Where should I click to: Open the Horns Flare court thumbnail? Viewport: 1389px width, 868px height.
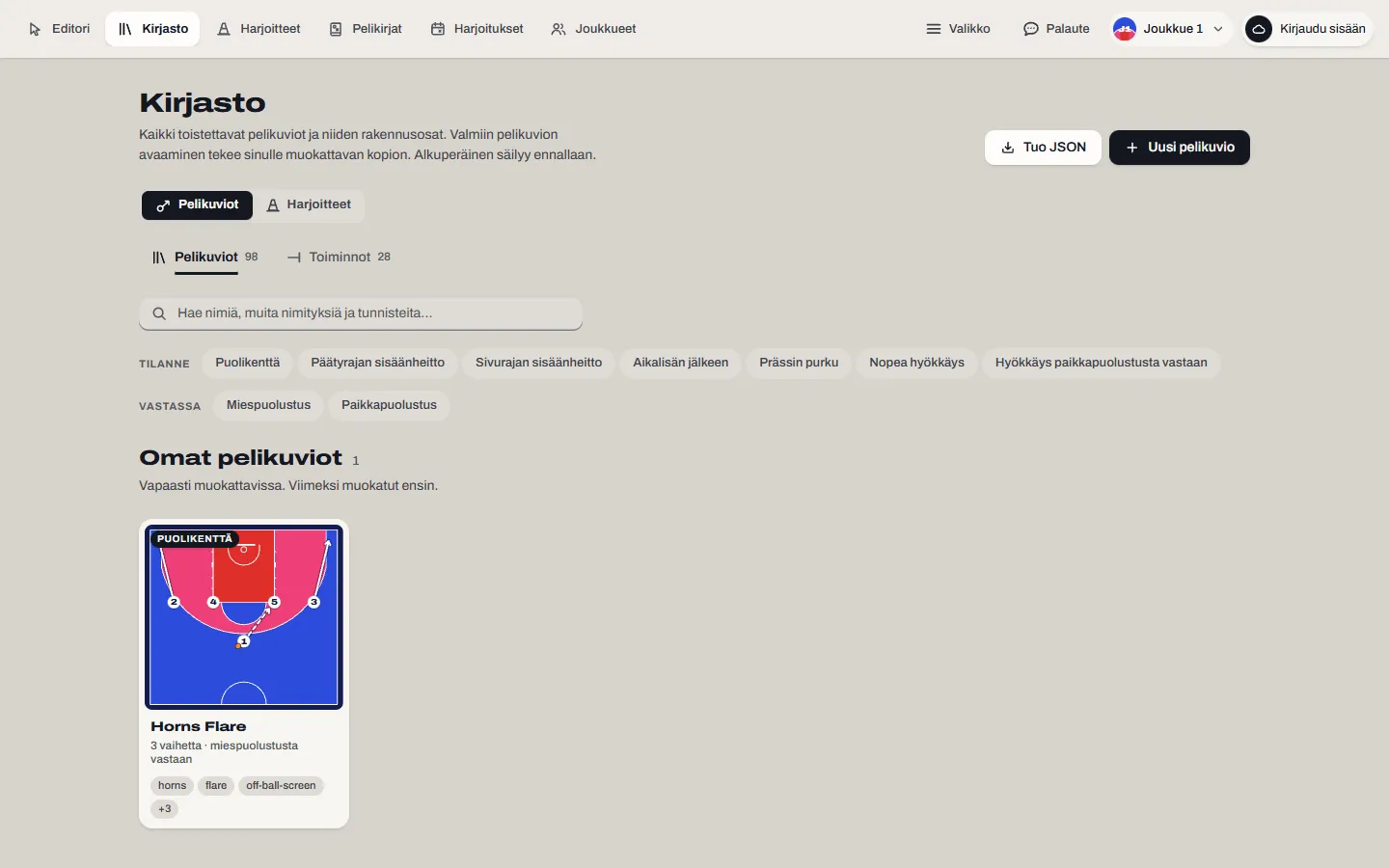pos(244,617)
